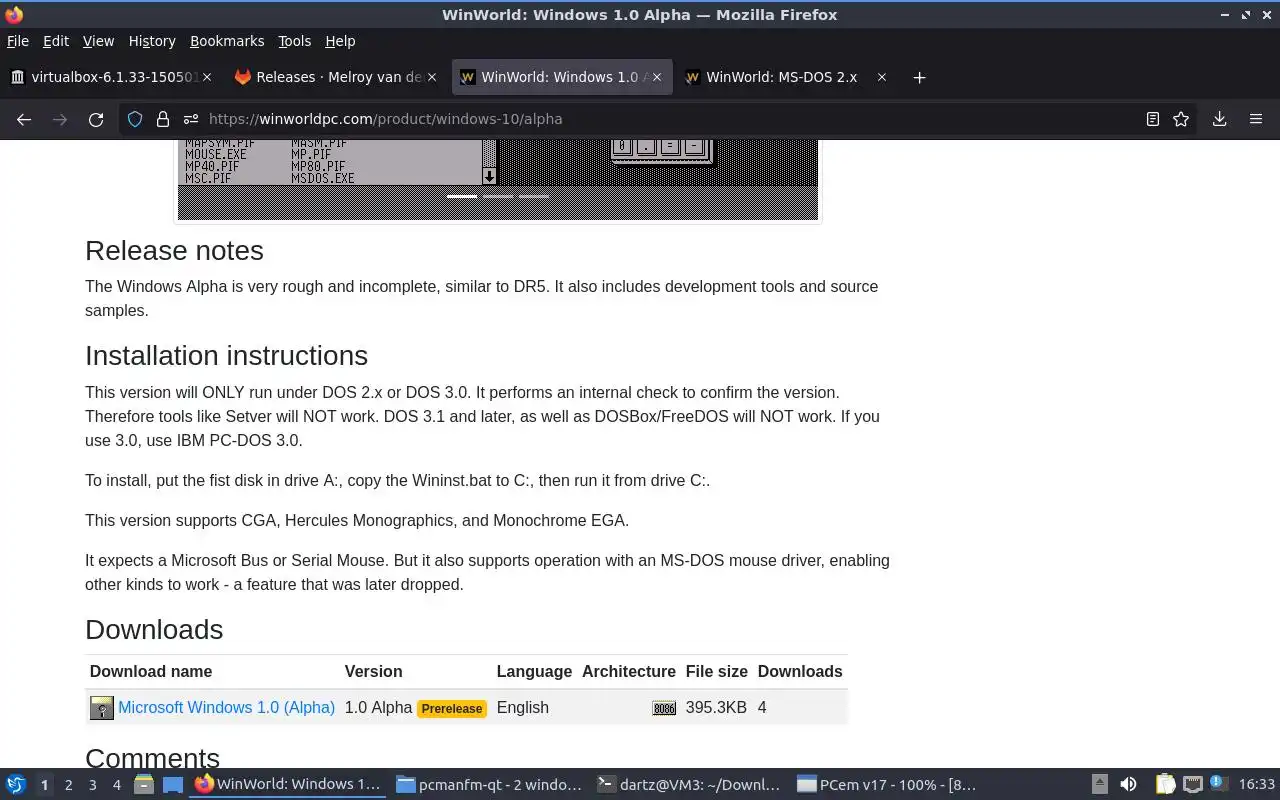Switch to virtual desktop 3
This screenshot has width=1280, height=800.
92,785
